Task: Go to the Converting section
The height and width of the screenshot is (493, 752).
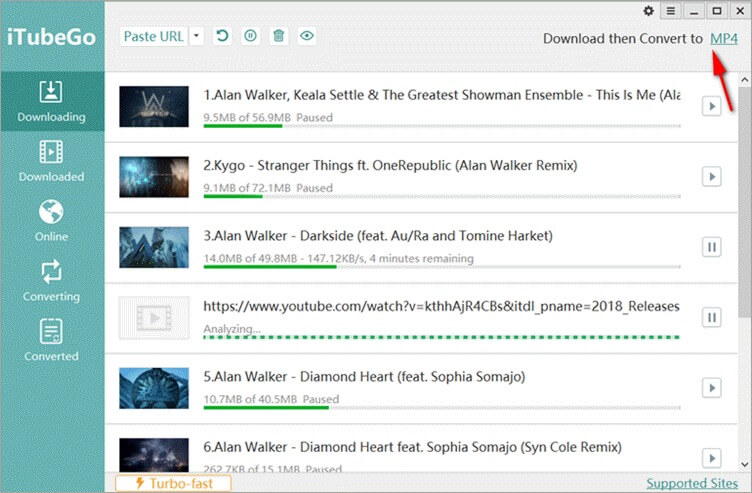Action: [52, 281]
